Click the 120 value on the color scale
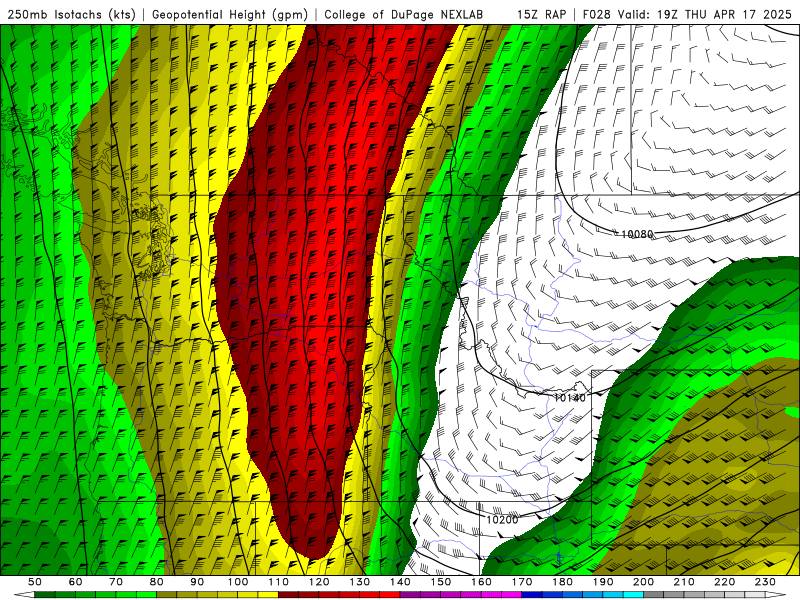The width and height of the screenshot is (800, 600). (319, 582)
